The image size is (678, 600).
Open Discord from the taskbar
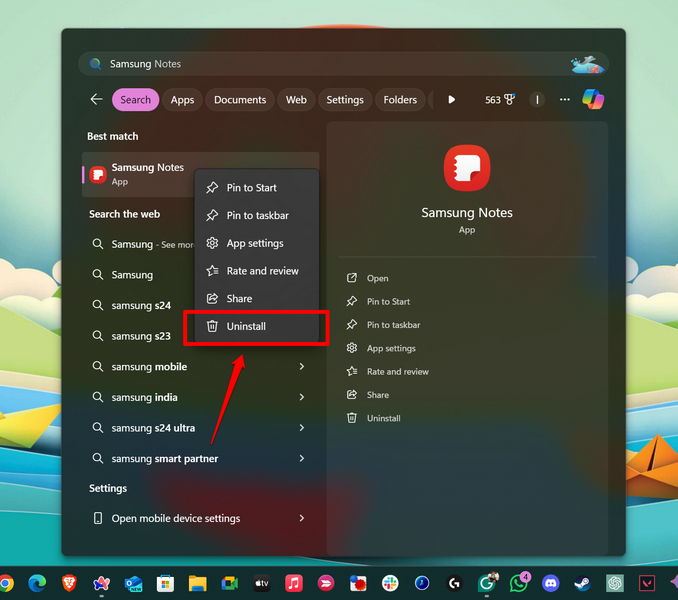pyautogui.click(x=550, y=584)
